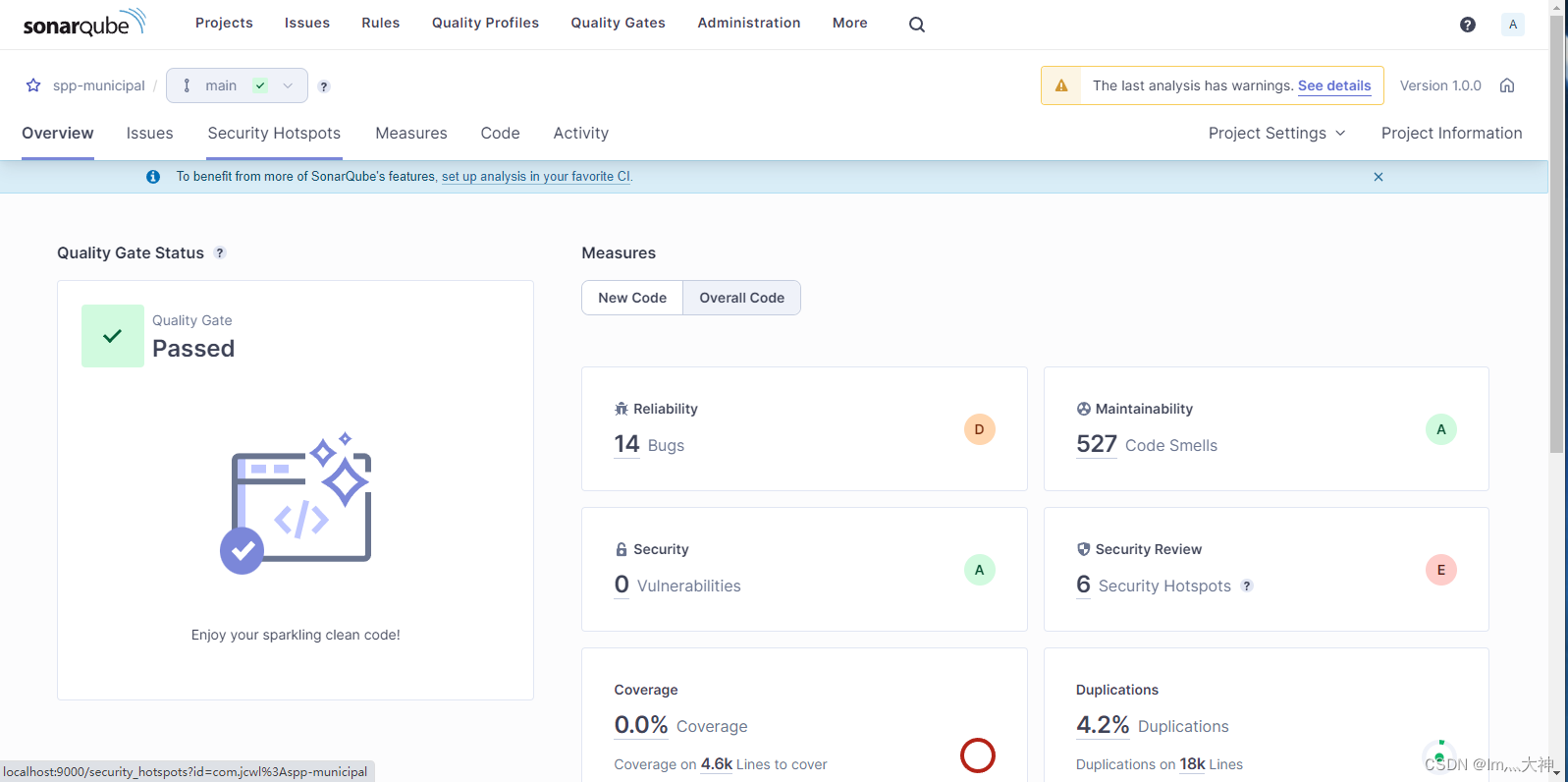This screenshot has width=1568, height=782.
Task: Open Administration in top navigation
Action: click(x=749, y=23)
